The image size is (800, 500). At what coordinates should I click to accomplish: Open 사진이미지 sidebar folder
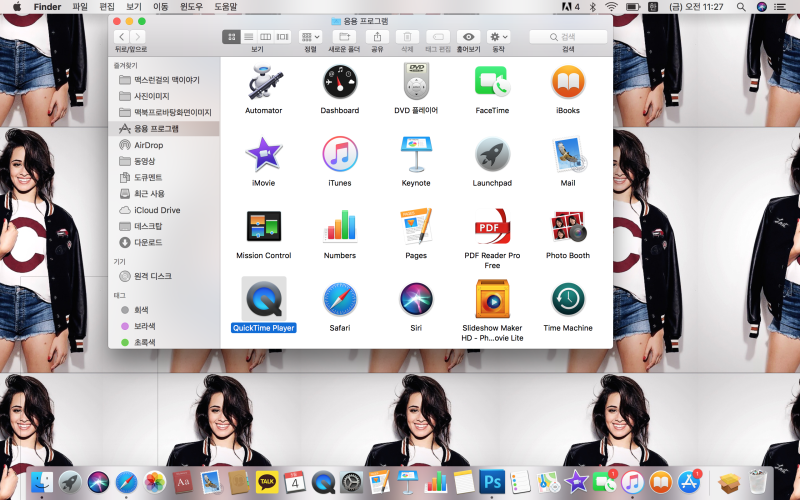[x=164, y=96]
